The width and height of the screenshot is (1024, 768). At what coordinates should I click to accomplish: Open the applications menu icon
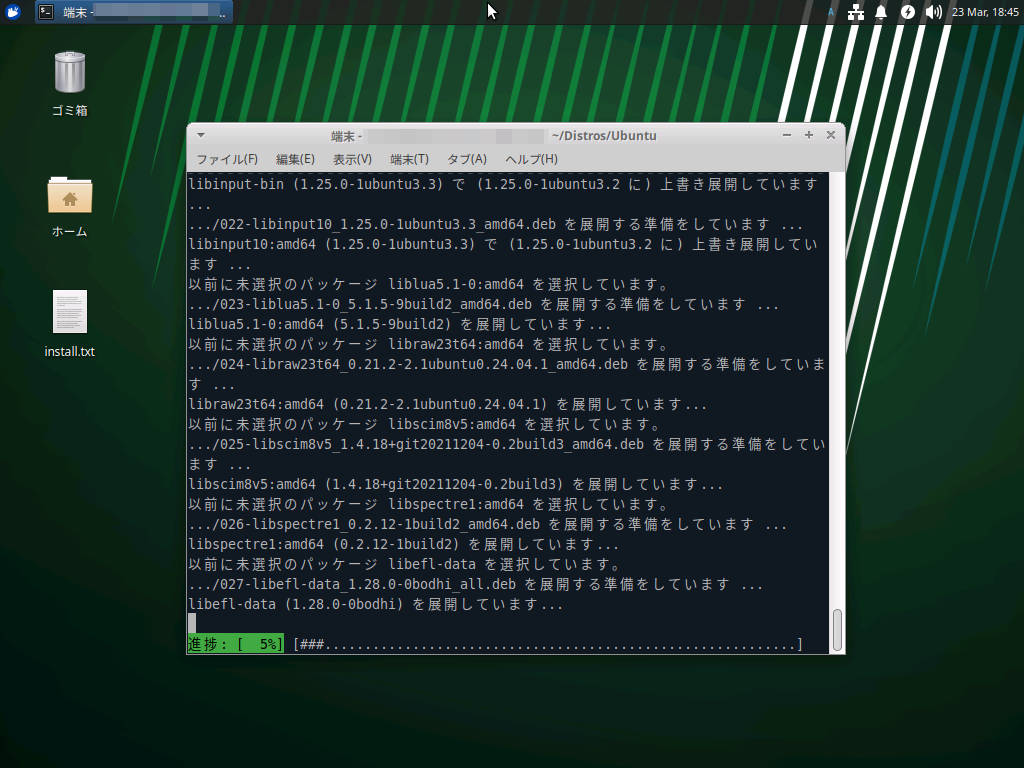[11, 11]
